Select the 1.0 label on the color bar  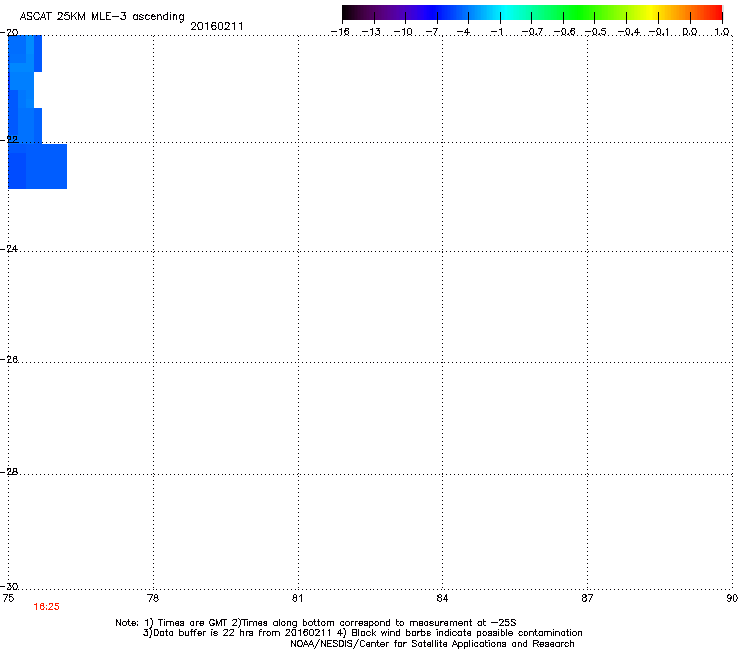pyautogui.click(x=722, y=32)
